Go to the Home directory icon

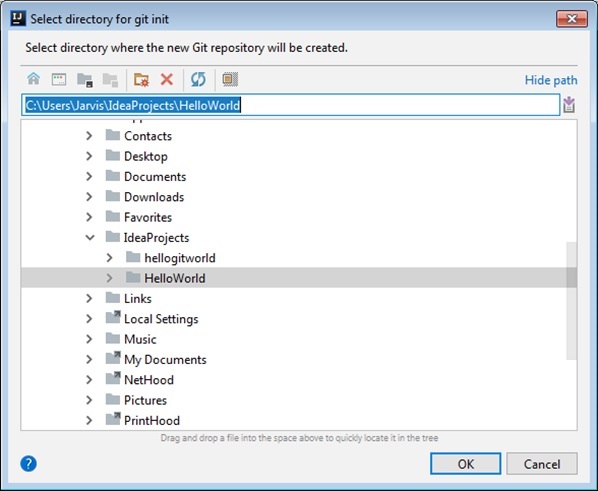click(x=34, y=79)
